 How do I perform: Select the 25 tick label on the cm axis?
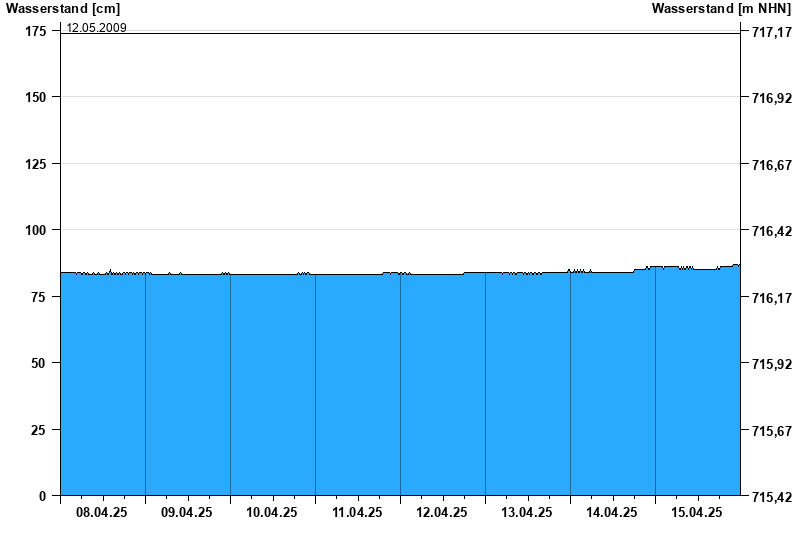[39, 431]
